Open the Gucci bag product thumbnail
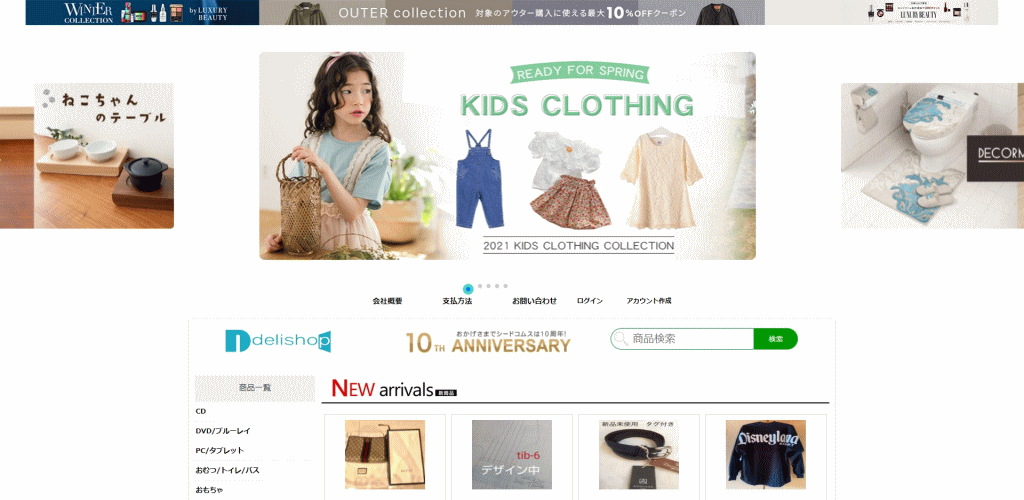Image resolution: width=1024 pixels, height=500 pixels. click(385, 455)
